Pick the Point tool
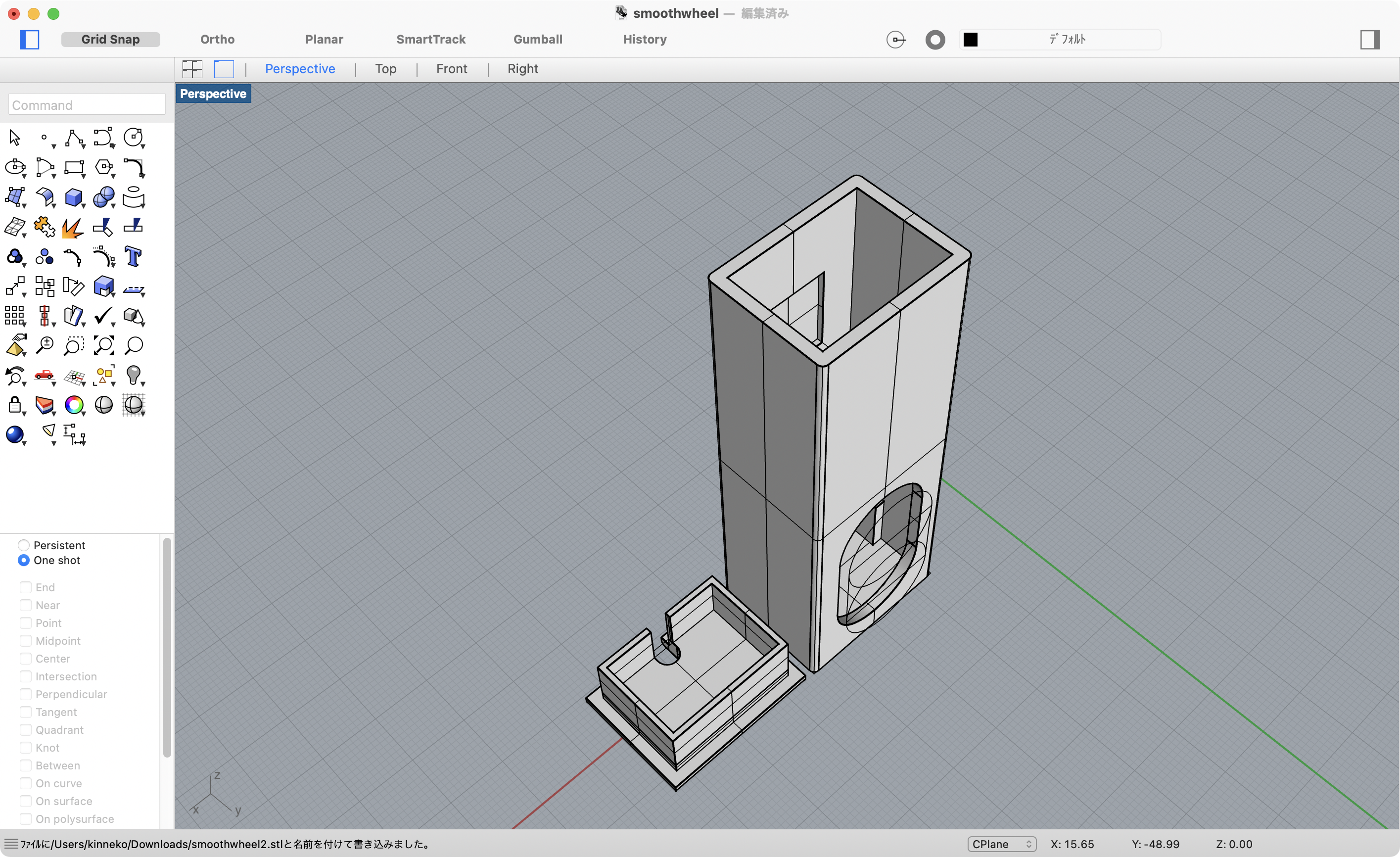Image resolution: width=1400 pixels, height=857 pixels. (x=45, y=138)
